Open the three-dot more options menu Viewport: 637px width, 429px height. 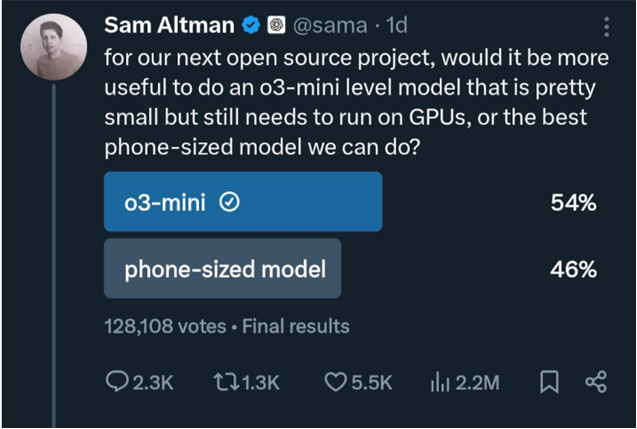point(606,26)
